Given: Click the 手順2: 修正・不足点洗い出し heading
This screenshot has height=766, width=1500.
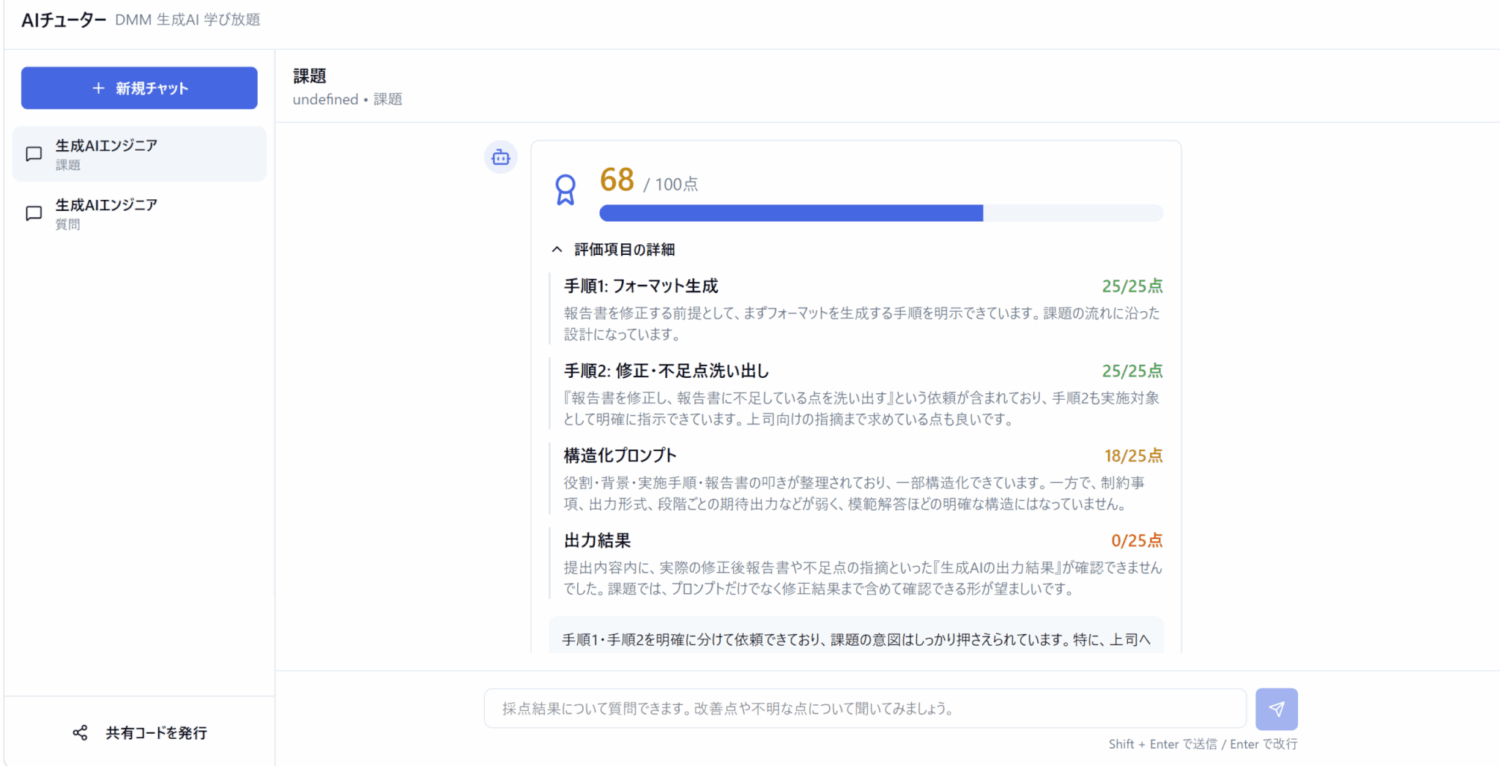Looking at the screenshot, I should point(666,371).
